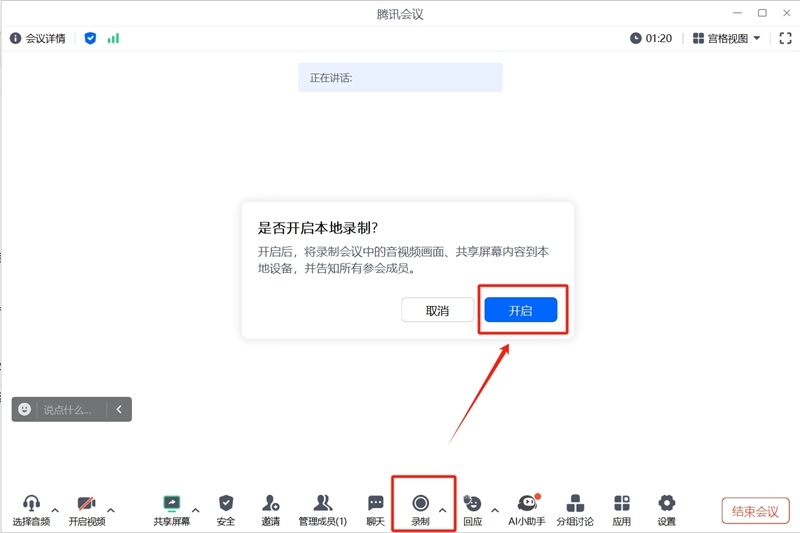The height and width of the screenshot is (533, 800).
Task: Collapse the chat bar with left chevron
Action: pyautogui.click(x=119, y=409)
